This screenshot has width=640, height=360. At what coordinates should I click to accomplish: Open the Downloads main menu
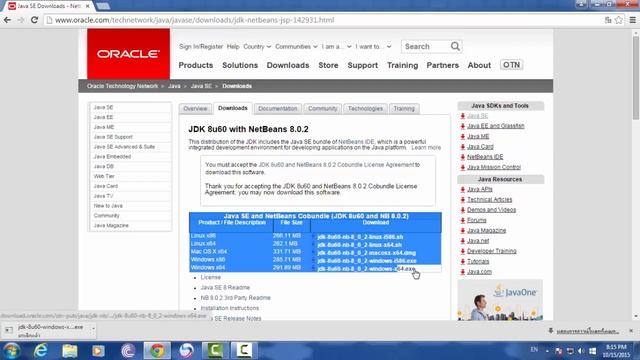(288, 65)
